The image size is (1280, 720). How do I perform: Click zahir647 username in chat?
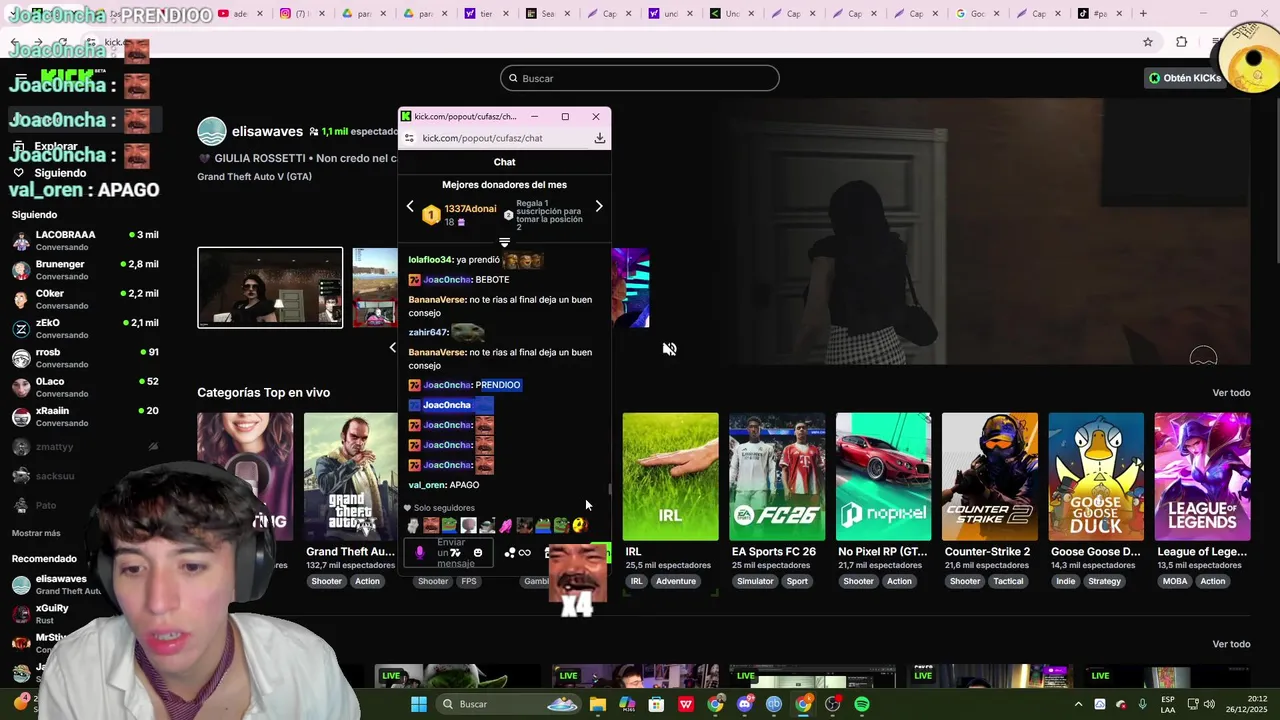click(x=427, y=332)
